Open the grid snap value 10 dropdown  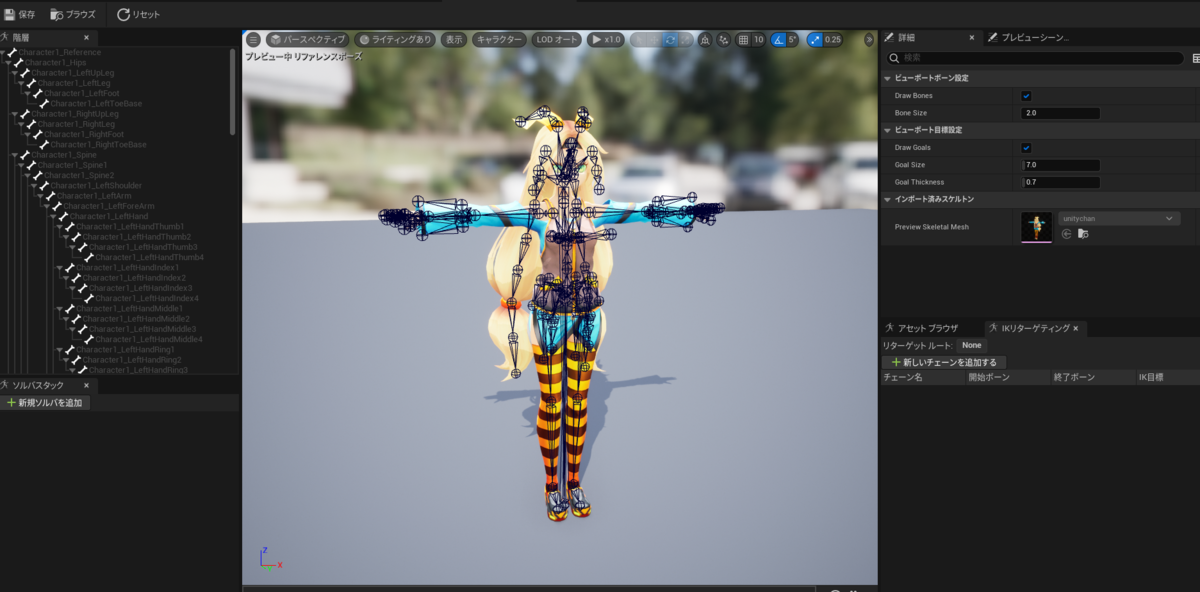point(758,40)
